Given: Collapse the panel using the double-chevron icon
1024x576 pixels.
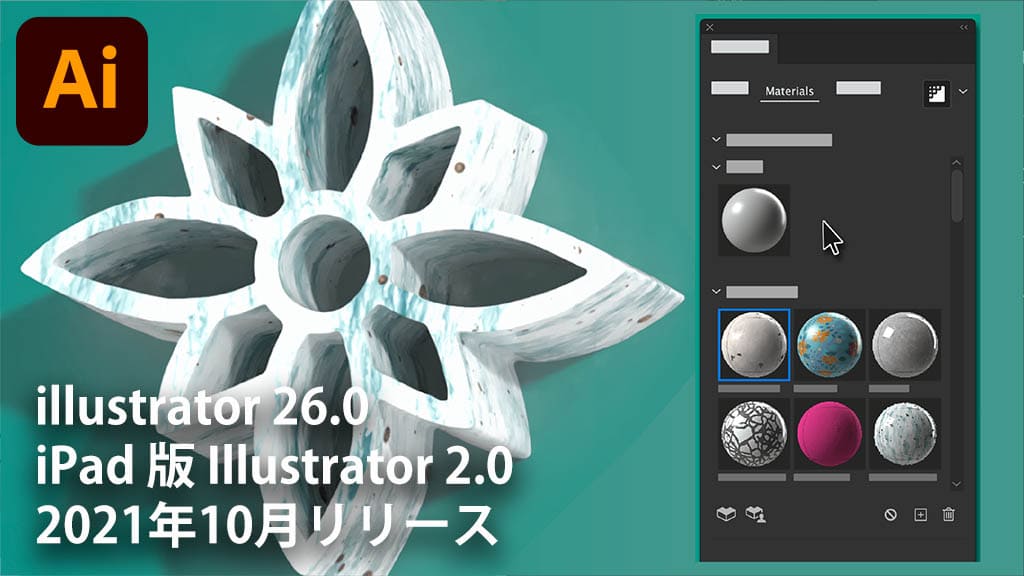Looking at the screenshot, I should (963, 27).
